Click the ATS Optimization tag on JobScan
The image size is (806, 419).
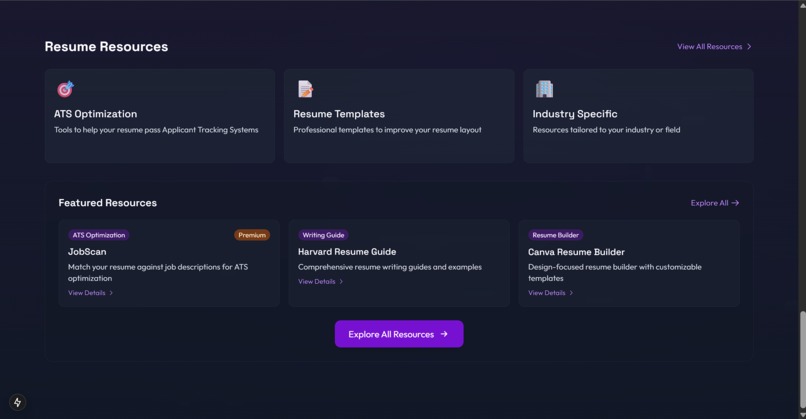(x=99, y=235)
